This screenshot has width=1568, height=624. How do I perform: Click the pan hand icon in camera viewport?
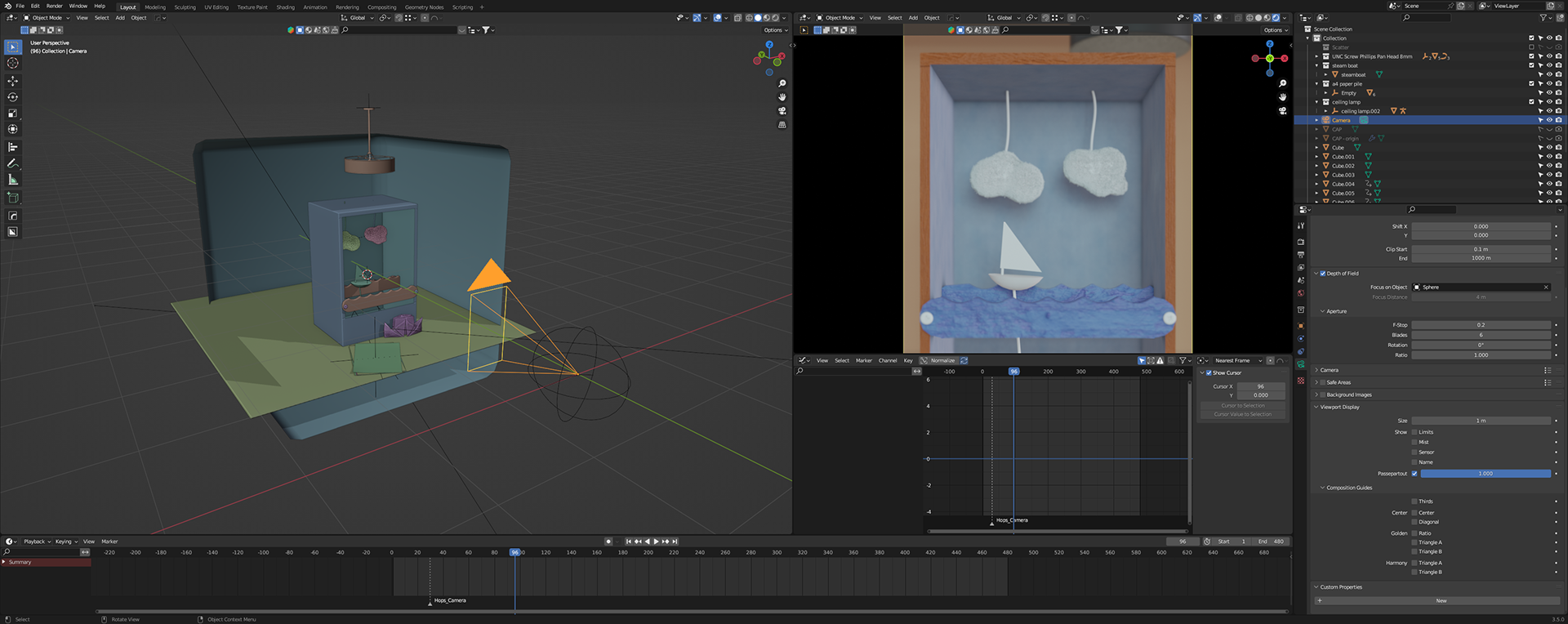point(1282,97)
